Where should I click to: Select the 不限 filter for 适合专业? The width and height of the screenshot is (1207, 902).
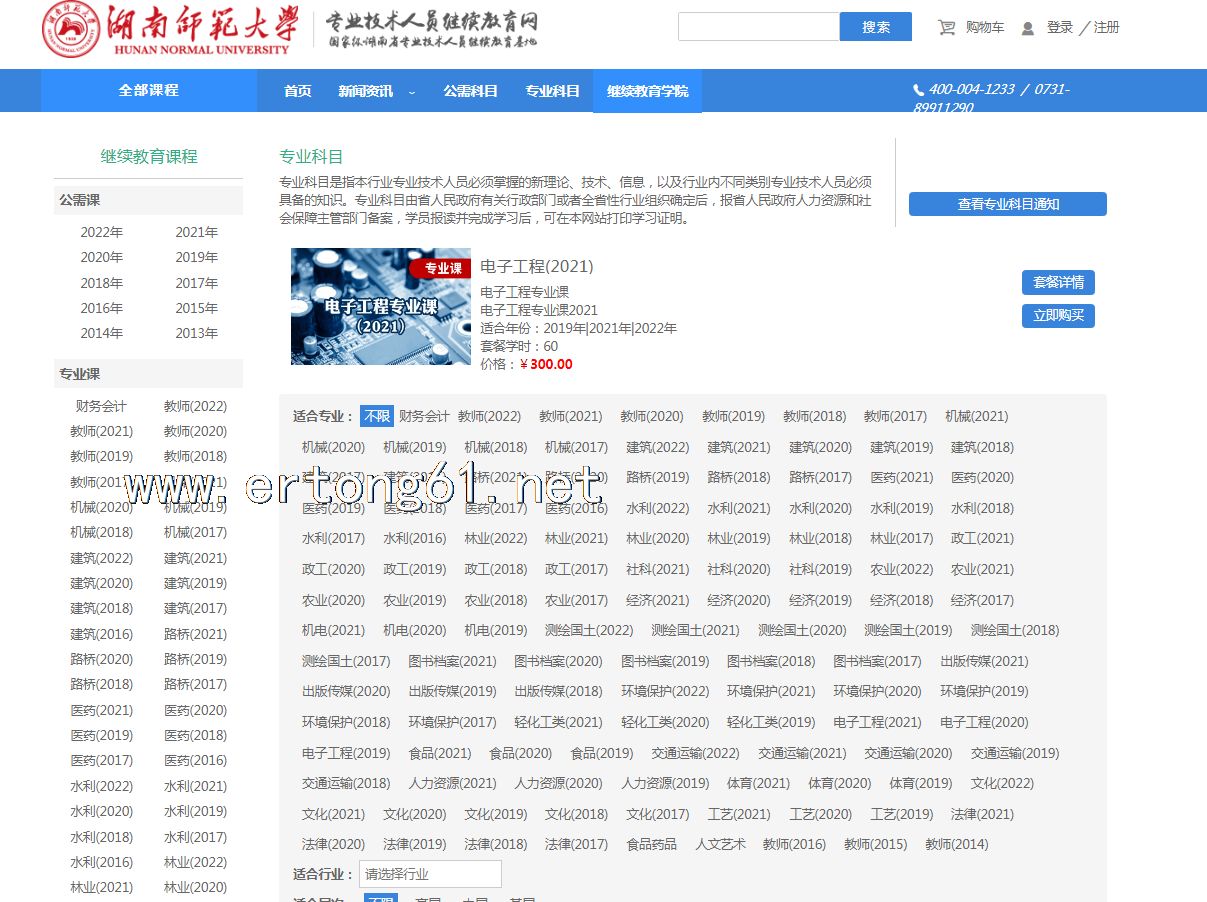(x=376, y=416)
